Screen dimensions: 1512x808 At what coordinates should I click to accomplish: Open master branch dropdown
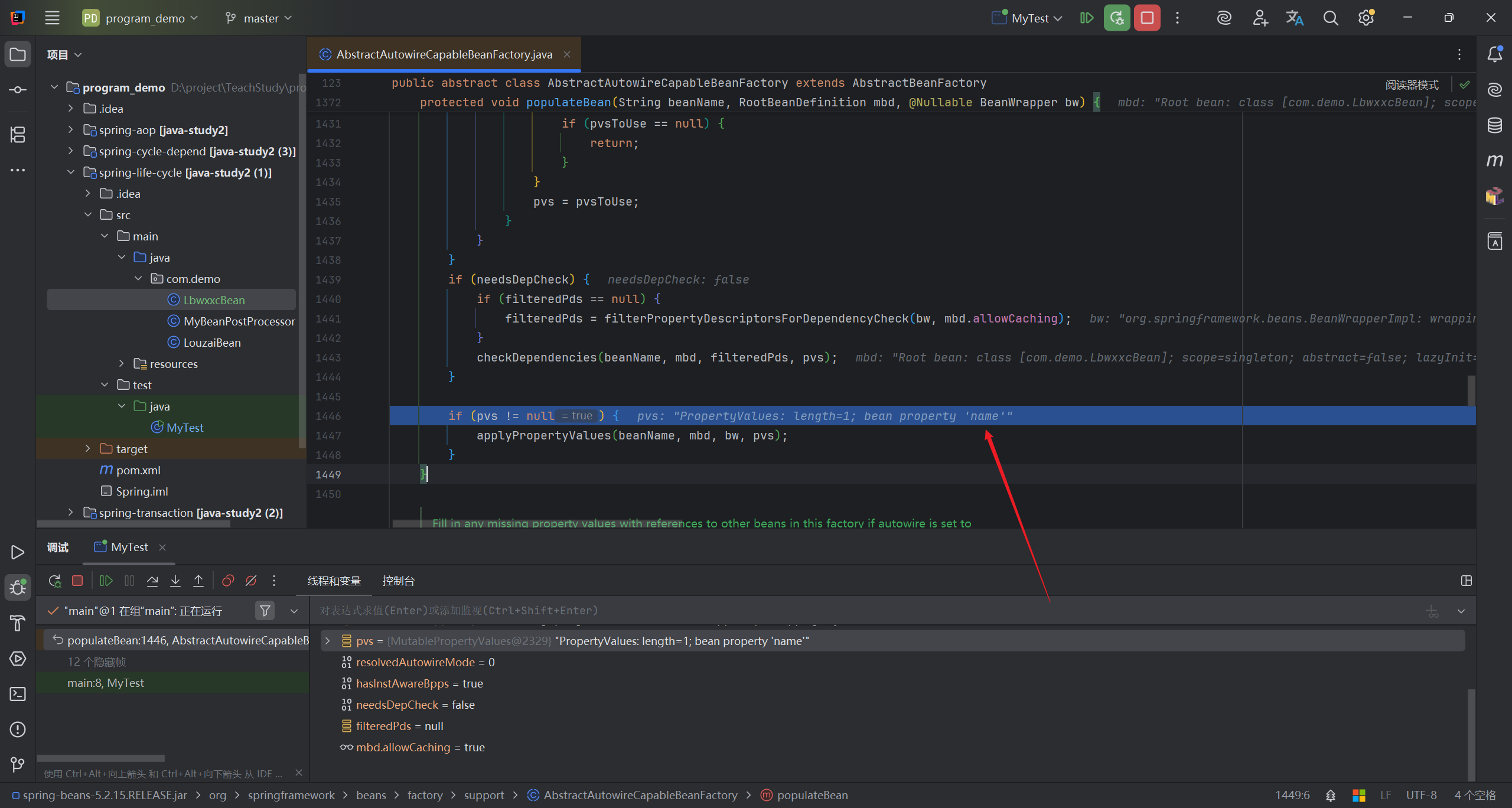coord(260,18)
